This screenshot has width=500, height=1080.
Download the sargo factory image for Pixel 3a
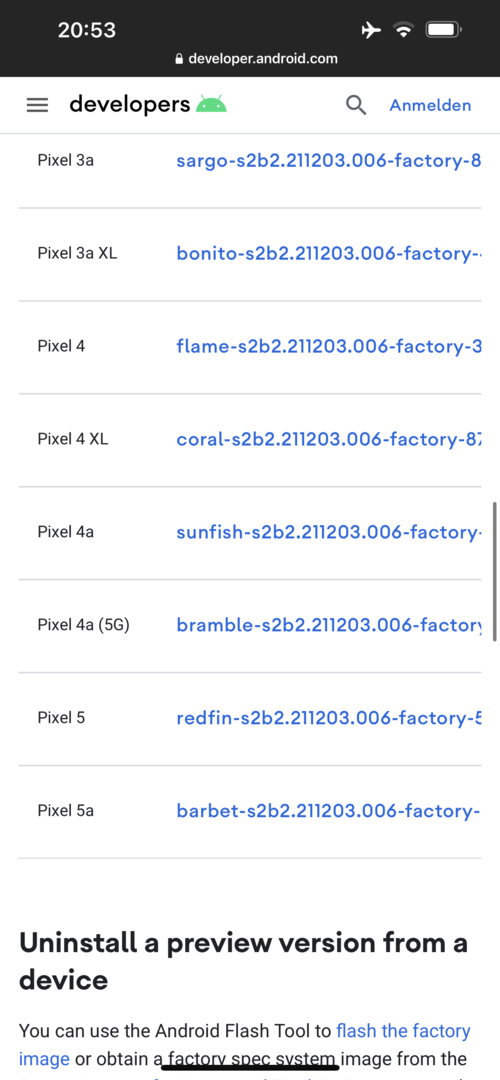[329, 161]
